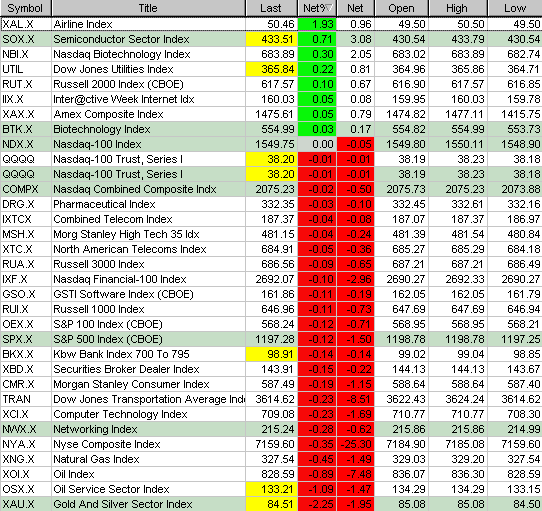542x511 pixels.
Task: Click yellow 433.51 Last cell
Action: tap(272, 39)
